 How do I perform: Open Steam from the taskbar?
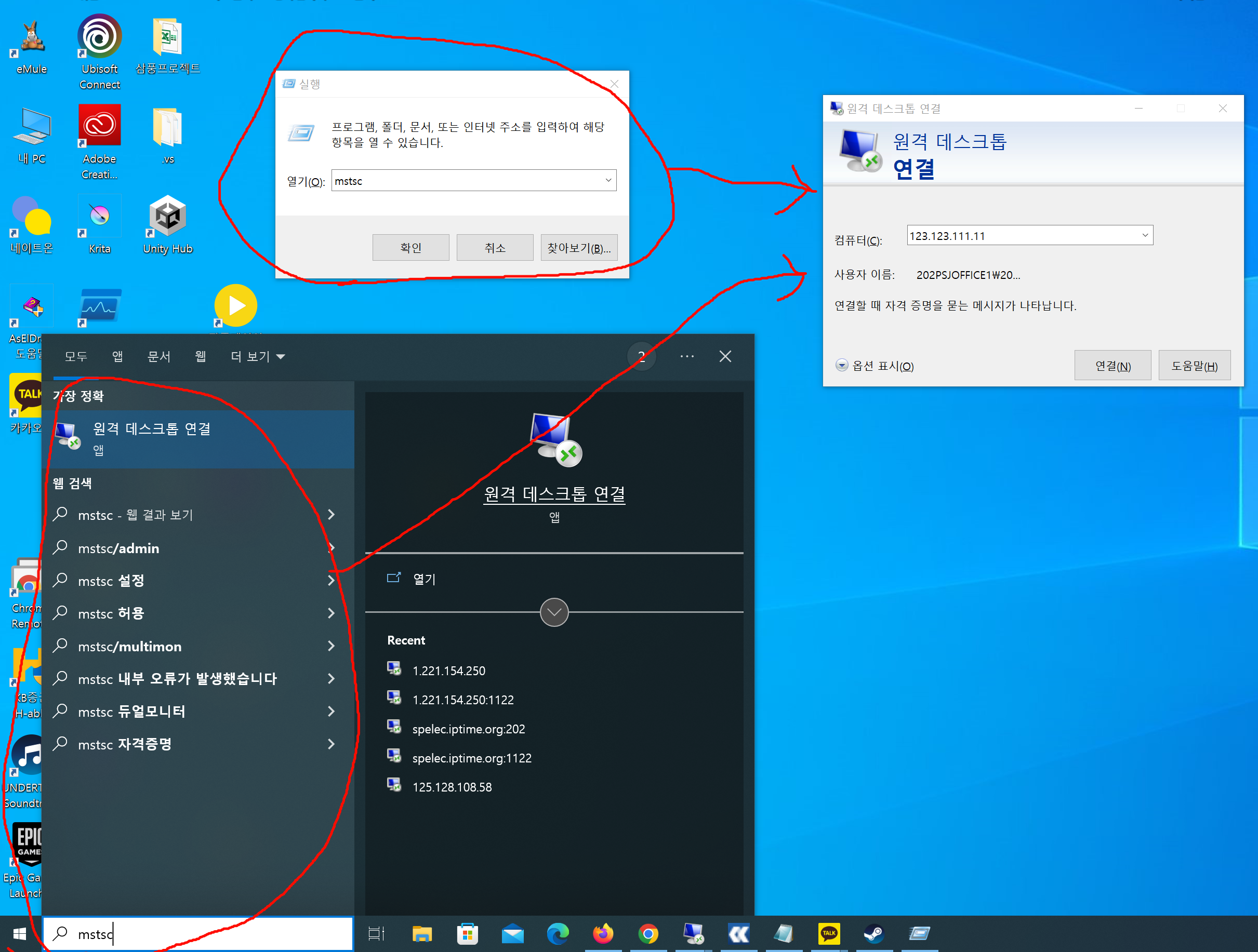[x=873, y=933]
